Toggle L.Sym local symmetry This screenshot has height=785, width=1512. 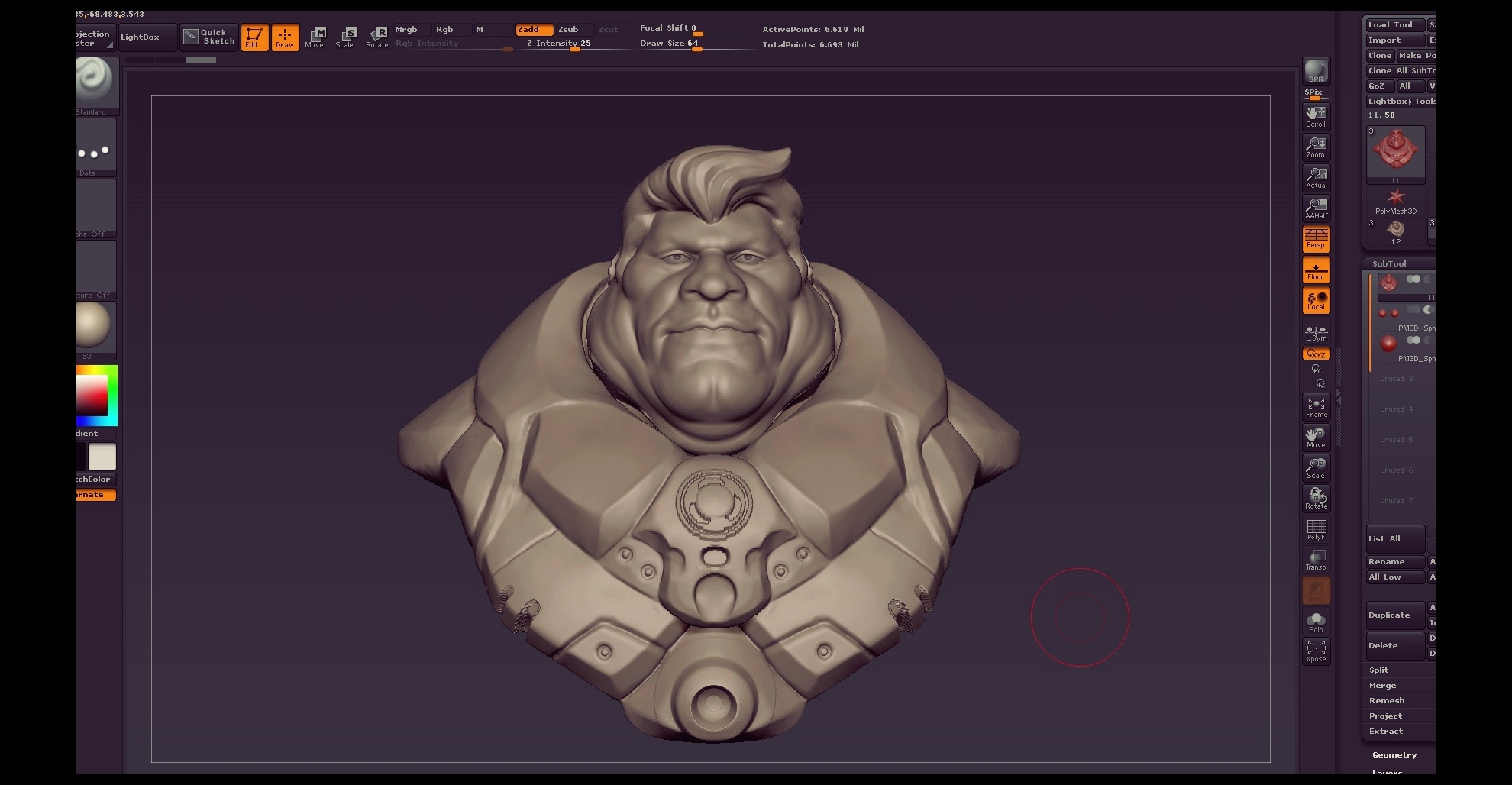[x=1316, y=332]
